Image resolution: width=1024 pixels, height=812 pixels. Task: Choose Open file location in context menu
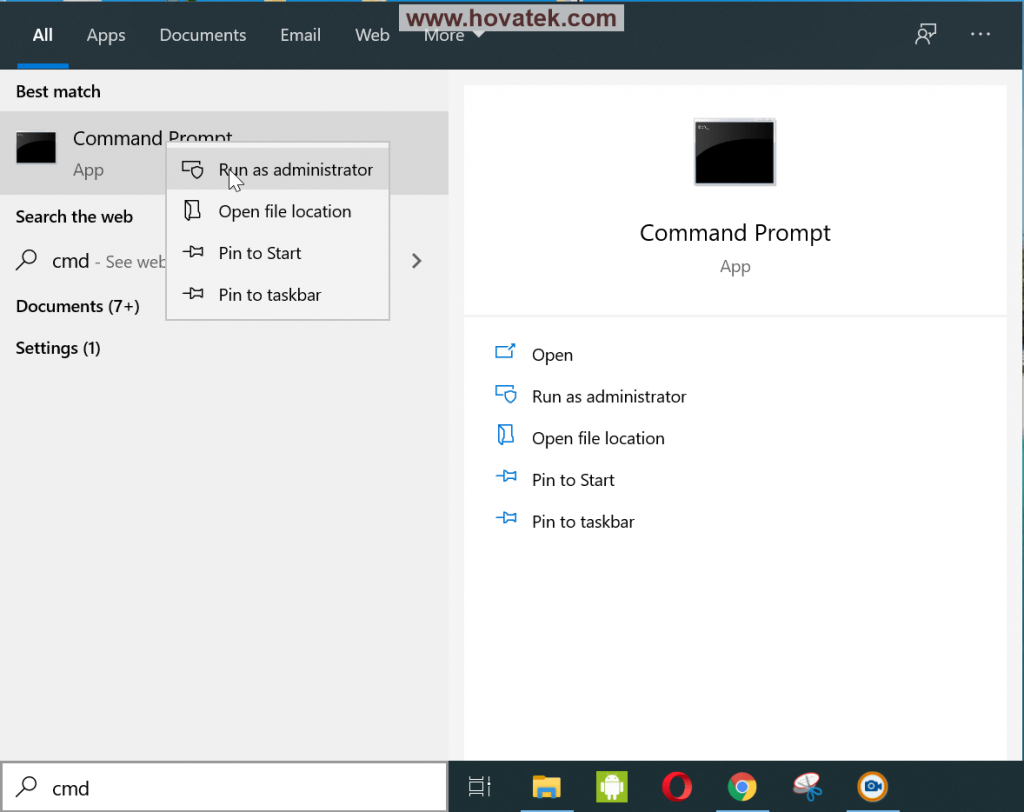(284, 212)
